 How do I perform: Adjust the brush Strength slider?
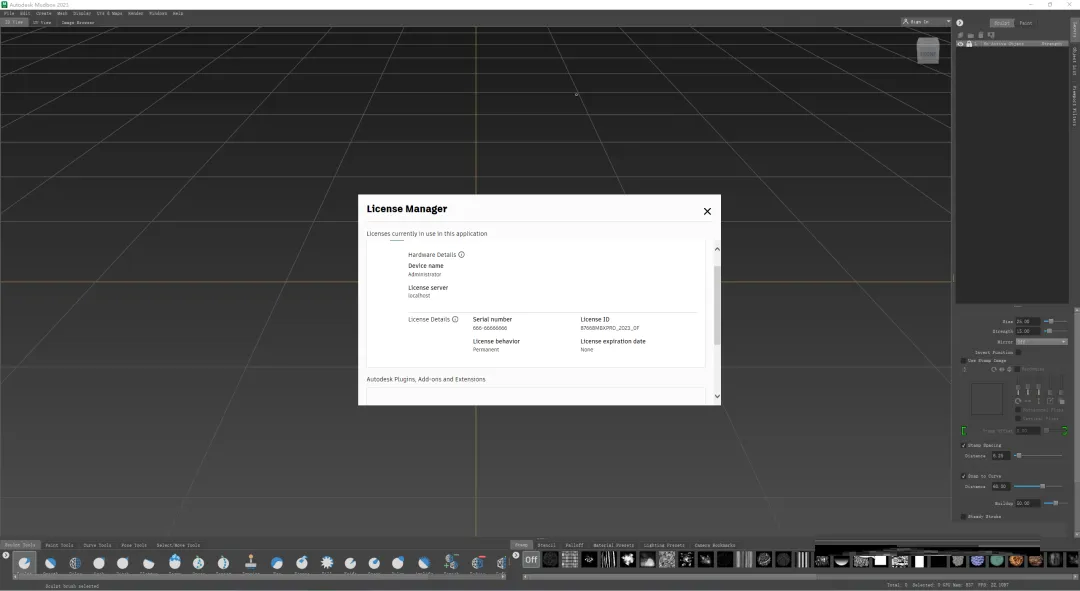point(1055,331)
